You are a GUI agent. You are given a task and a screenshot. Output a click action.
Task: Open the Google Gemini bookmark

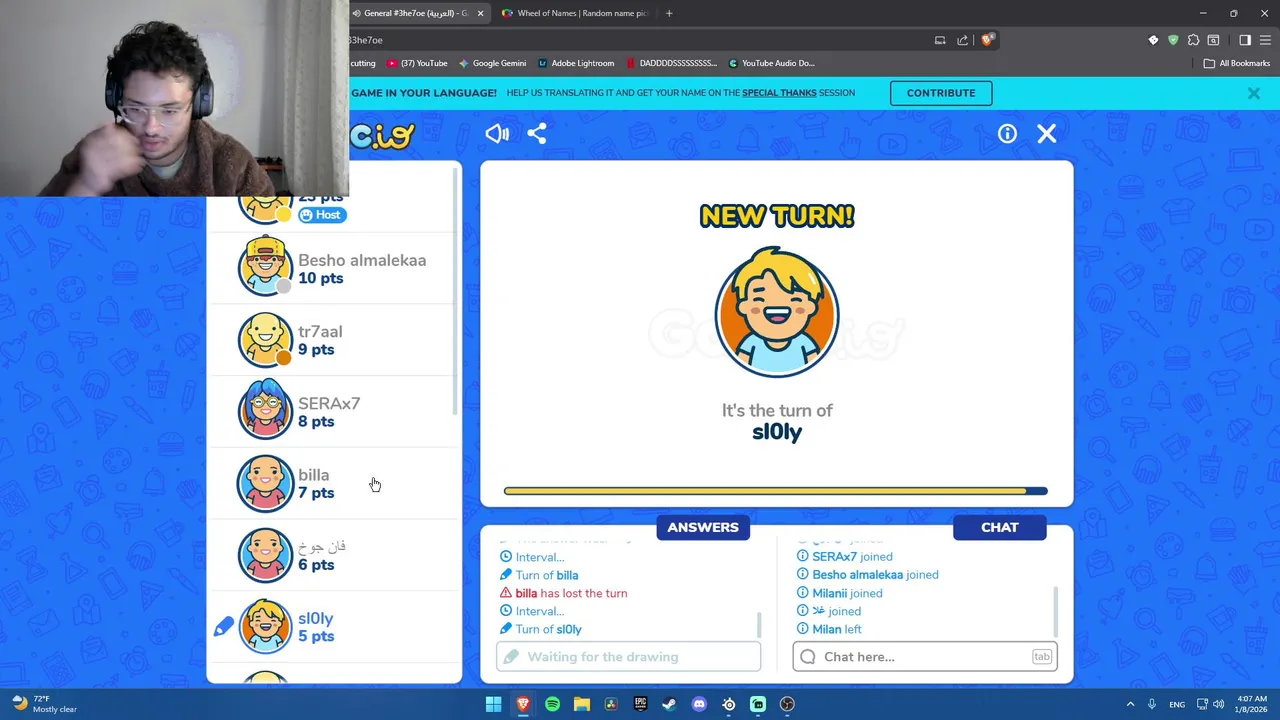[492, 63]
